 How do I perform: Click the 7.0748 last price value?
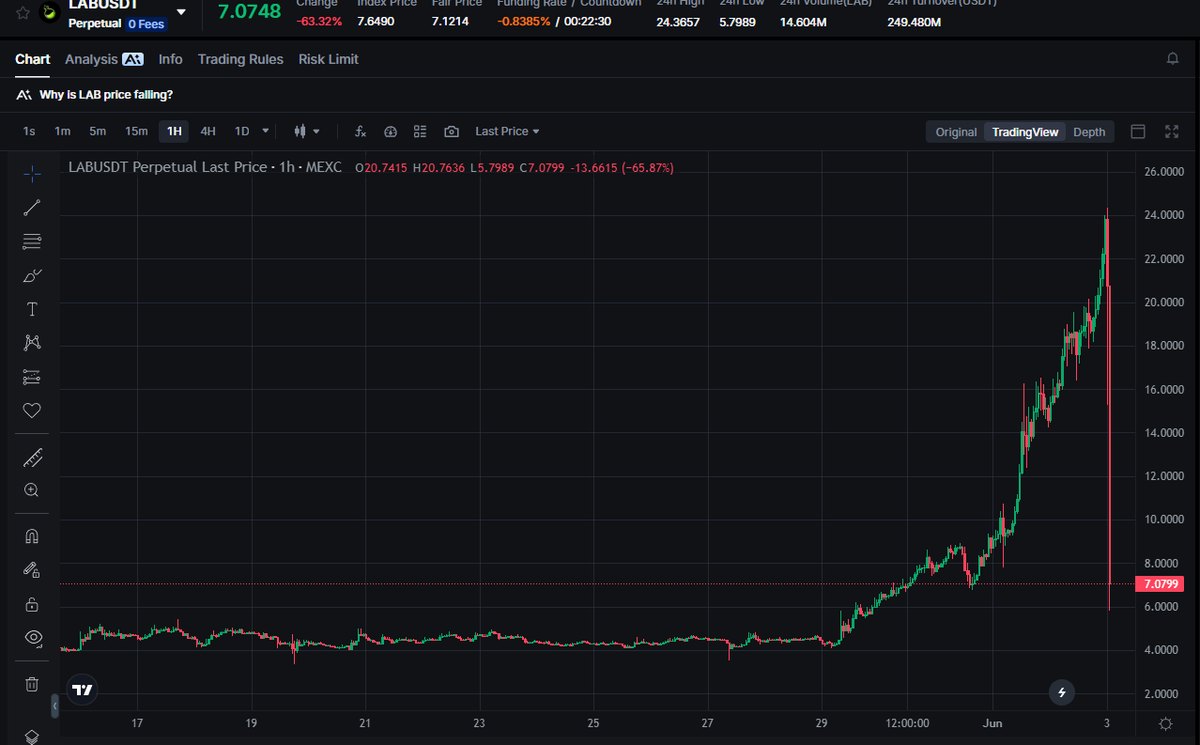[248, 13]
